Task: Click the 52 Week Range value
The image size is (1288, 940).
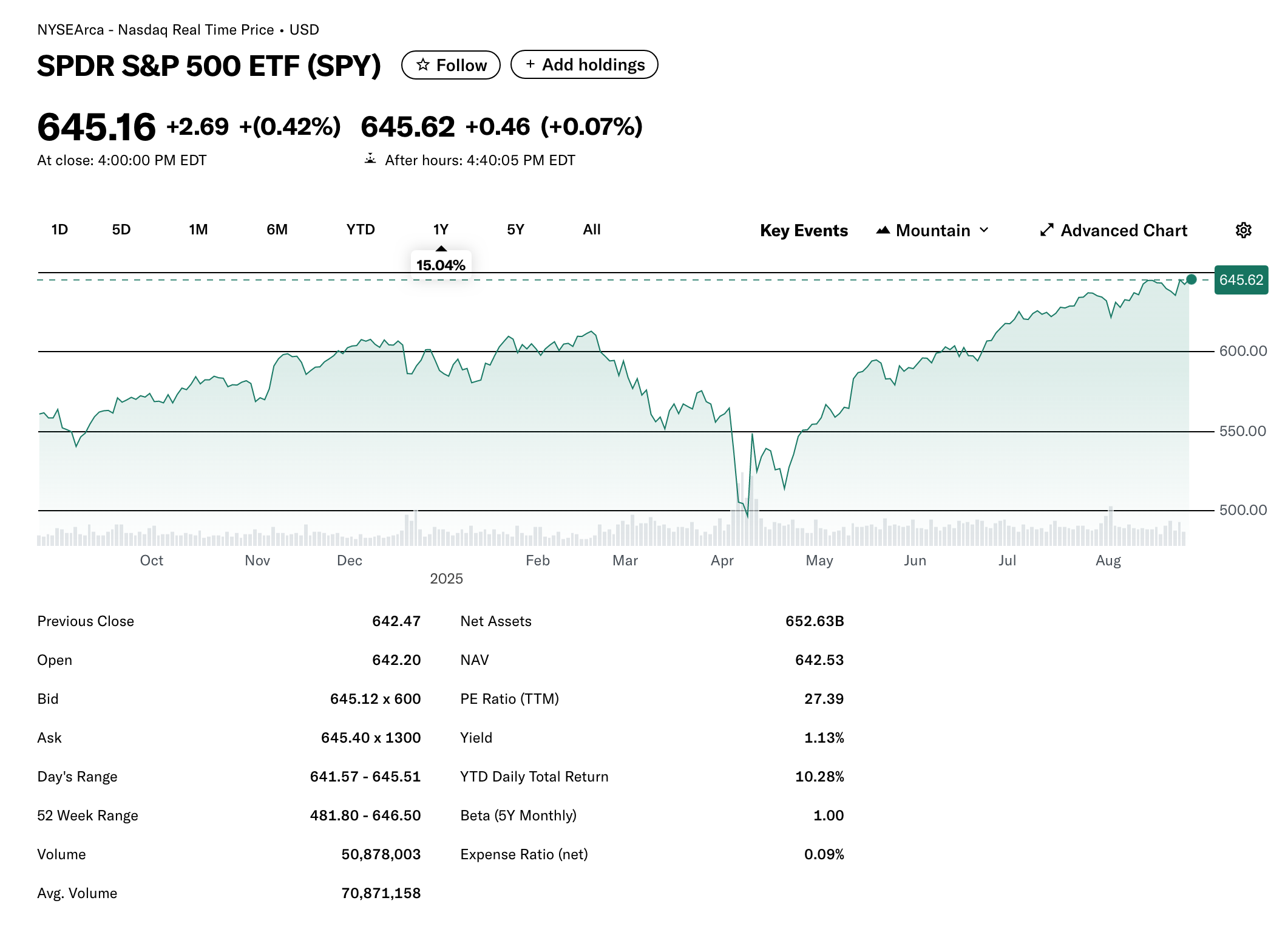Action: pyautogui.click(x=365, y=816)
